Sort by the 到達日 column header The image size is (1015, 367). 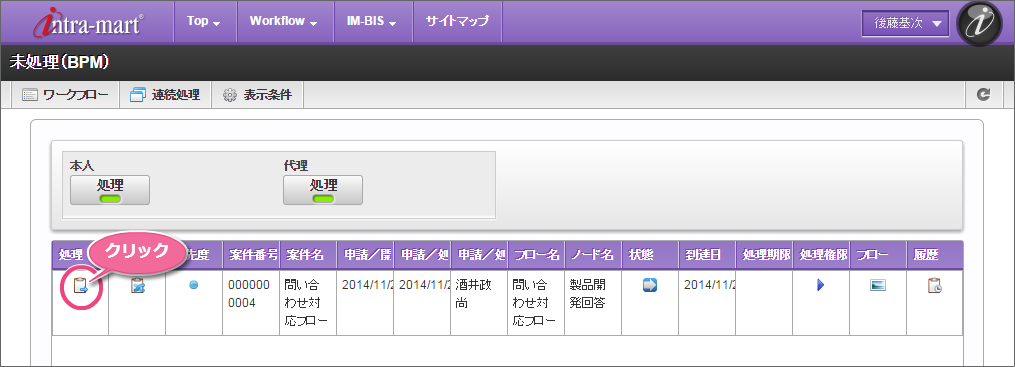pyautogui.click(x=707, y=254)
